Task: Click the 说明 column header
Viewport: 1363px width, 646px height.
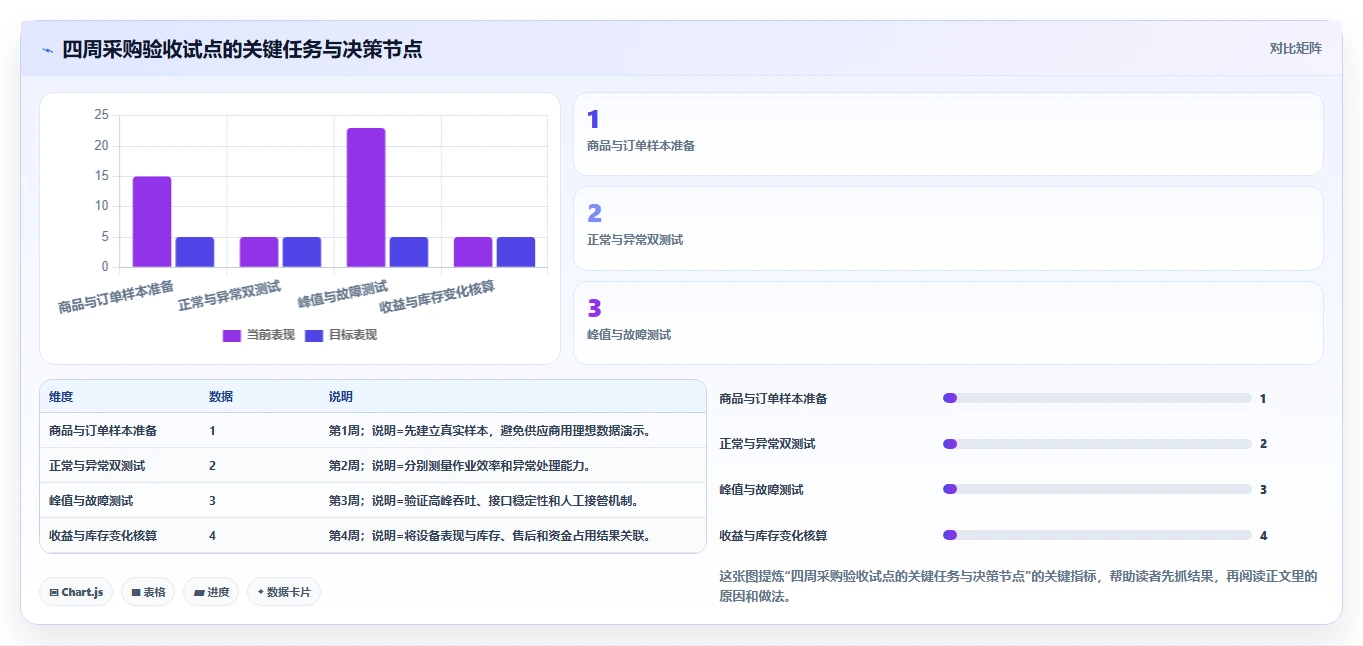Action: (341, 397)
